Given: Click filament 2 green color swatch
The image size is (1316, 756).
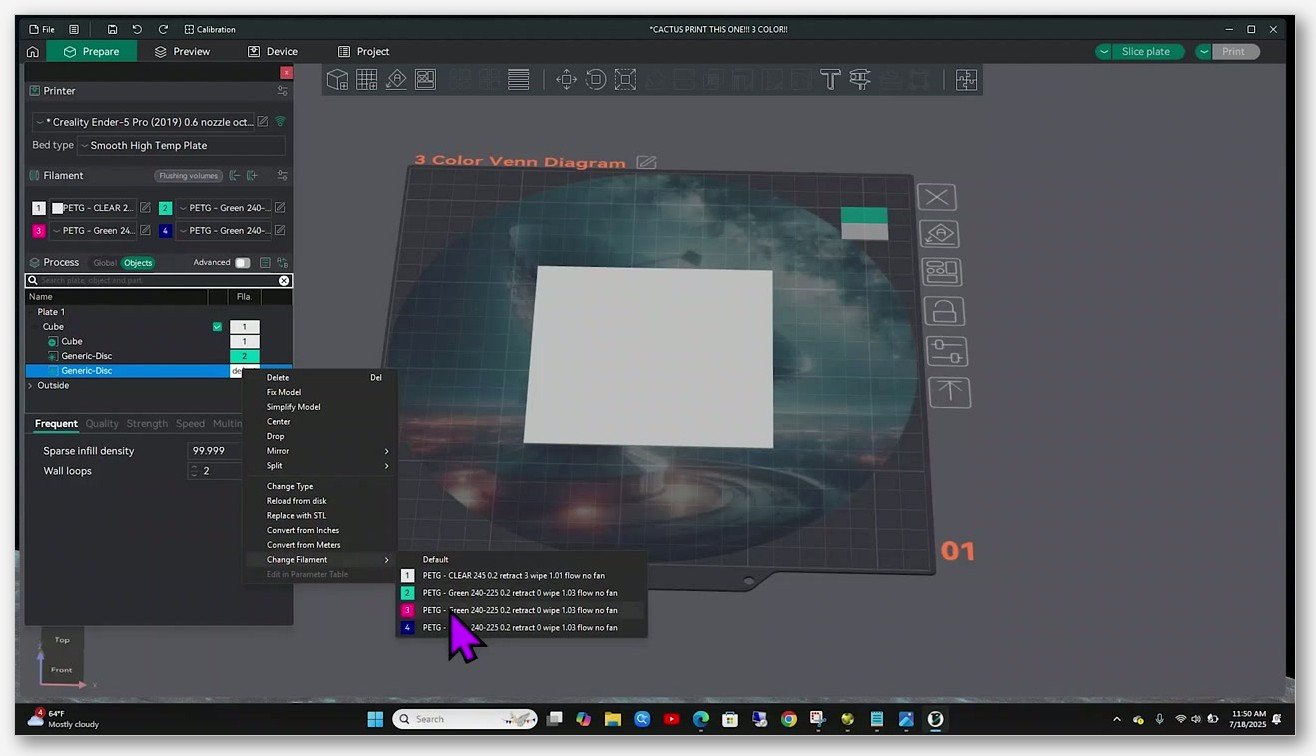Looking at the screenshot, I should pos(165,208).
